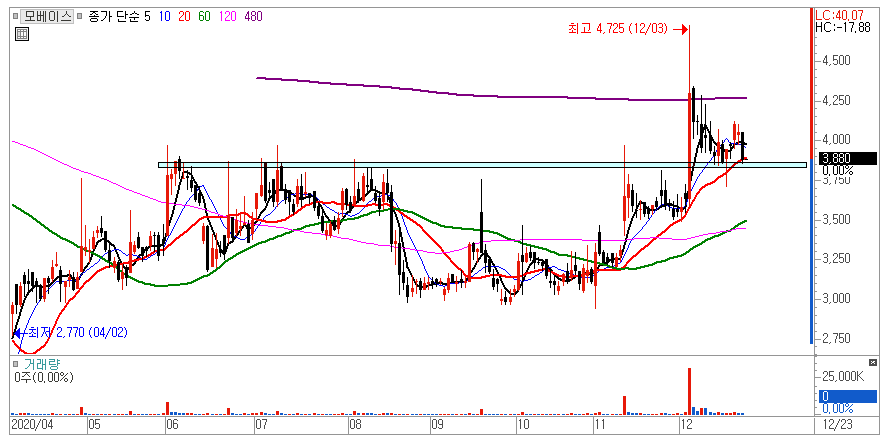
Task: Click the 10 month label on date axis
Action: tap(523, 424)
